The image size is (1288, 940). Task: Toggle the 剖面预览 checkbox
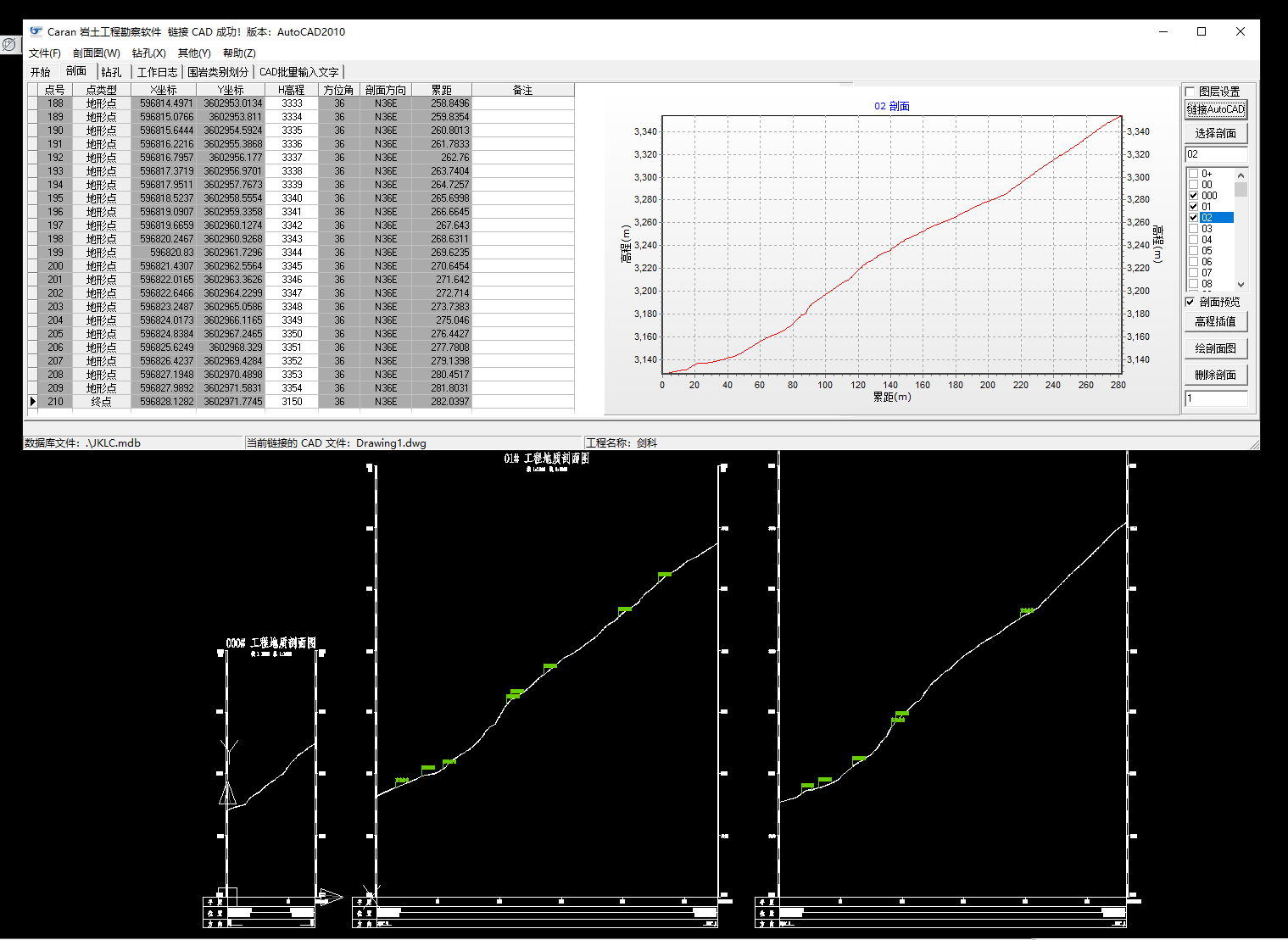(x=1190, y=302)
